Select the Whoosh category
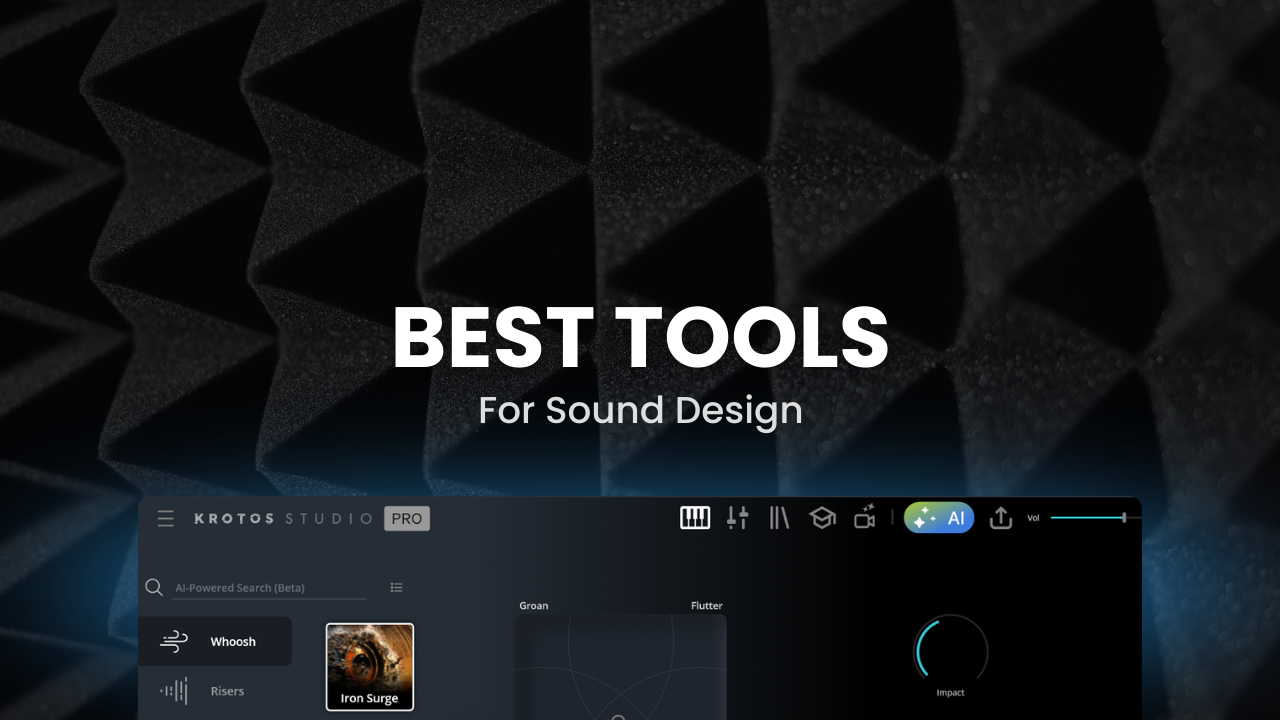 click(x=215, y=642)
